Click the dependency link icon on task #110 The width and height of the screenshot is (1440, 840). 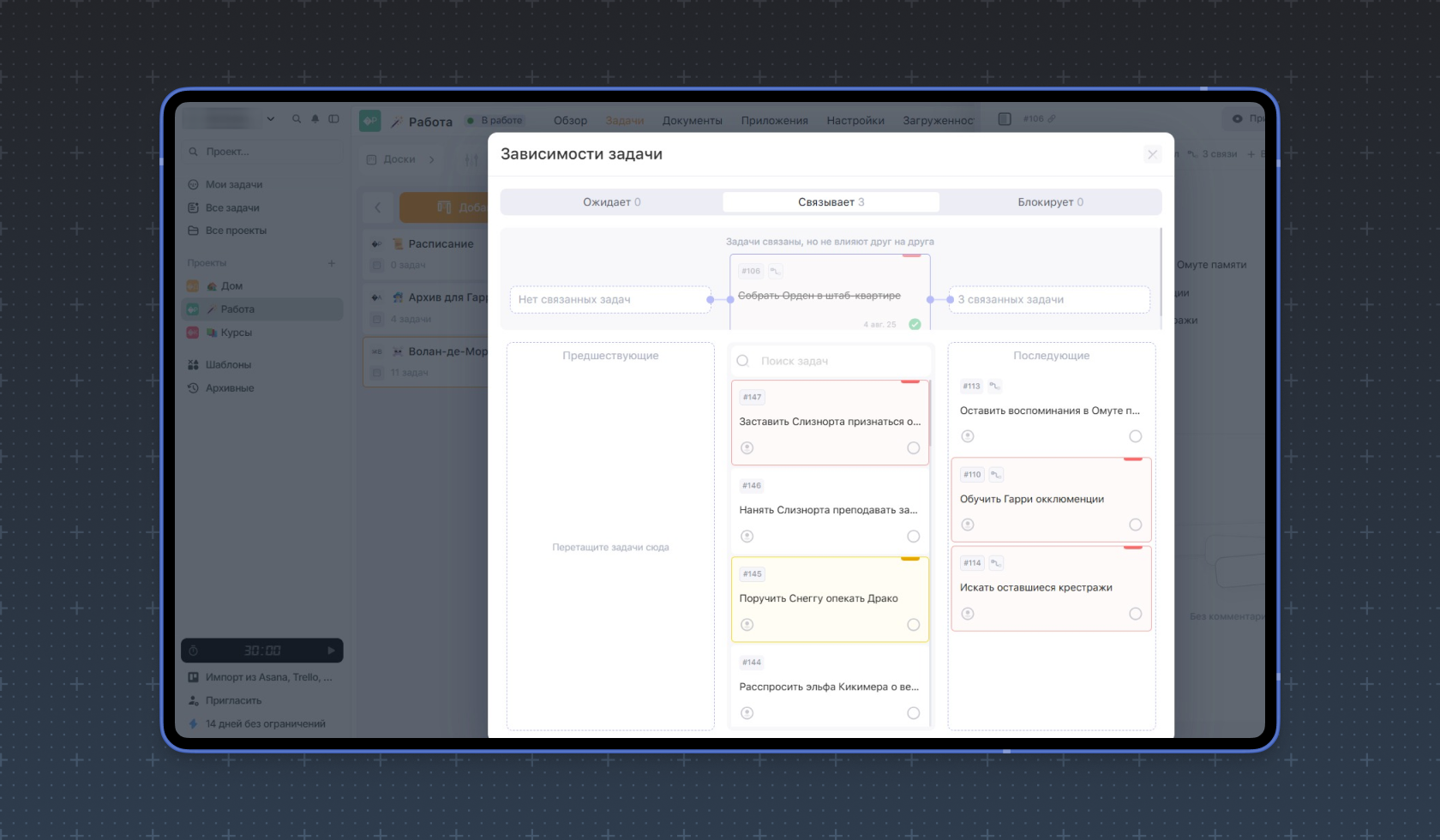[x=995, y=475]
